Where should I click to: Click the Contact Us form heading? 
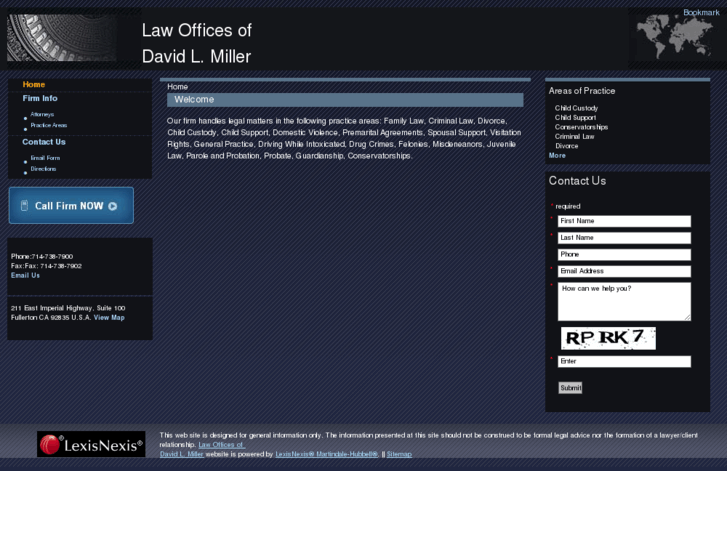pos(577,181)
